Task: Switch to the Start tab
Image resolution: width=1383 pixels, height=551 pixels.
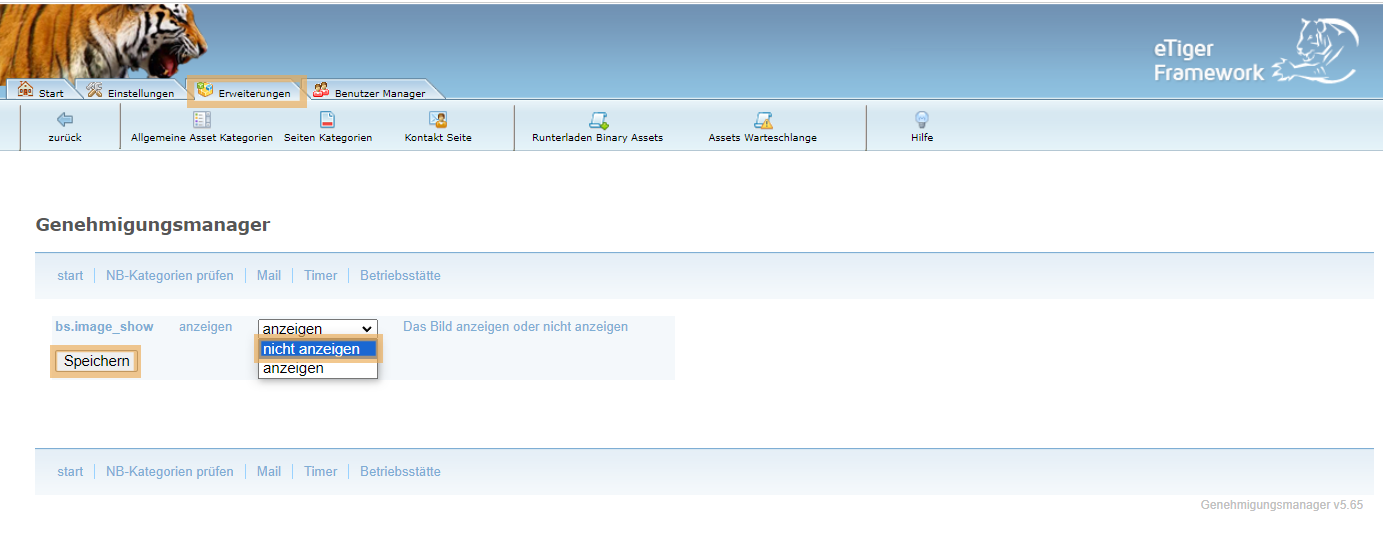Action: 41,92
